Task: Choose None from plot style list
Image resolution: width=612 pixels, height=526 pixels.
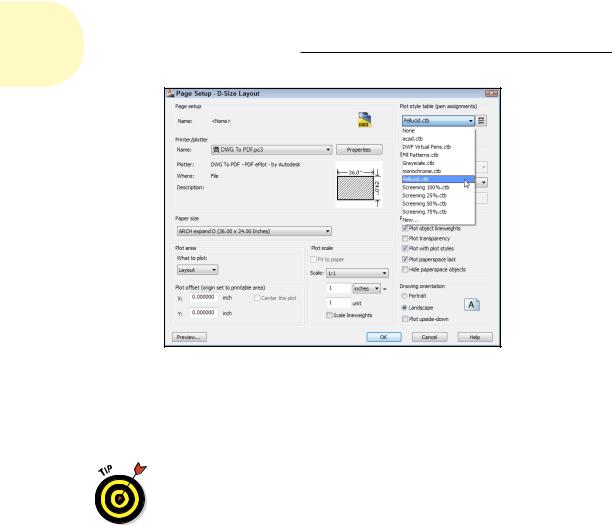Action: coord(438,131)
